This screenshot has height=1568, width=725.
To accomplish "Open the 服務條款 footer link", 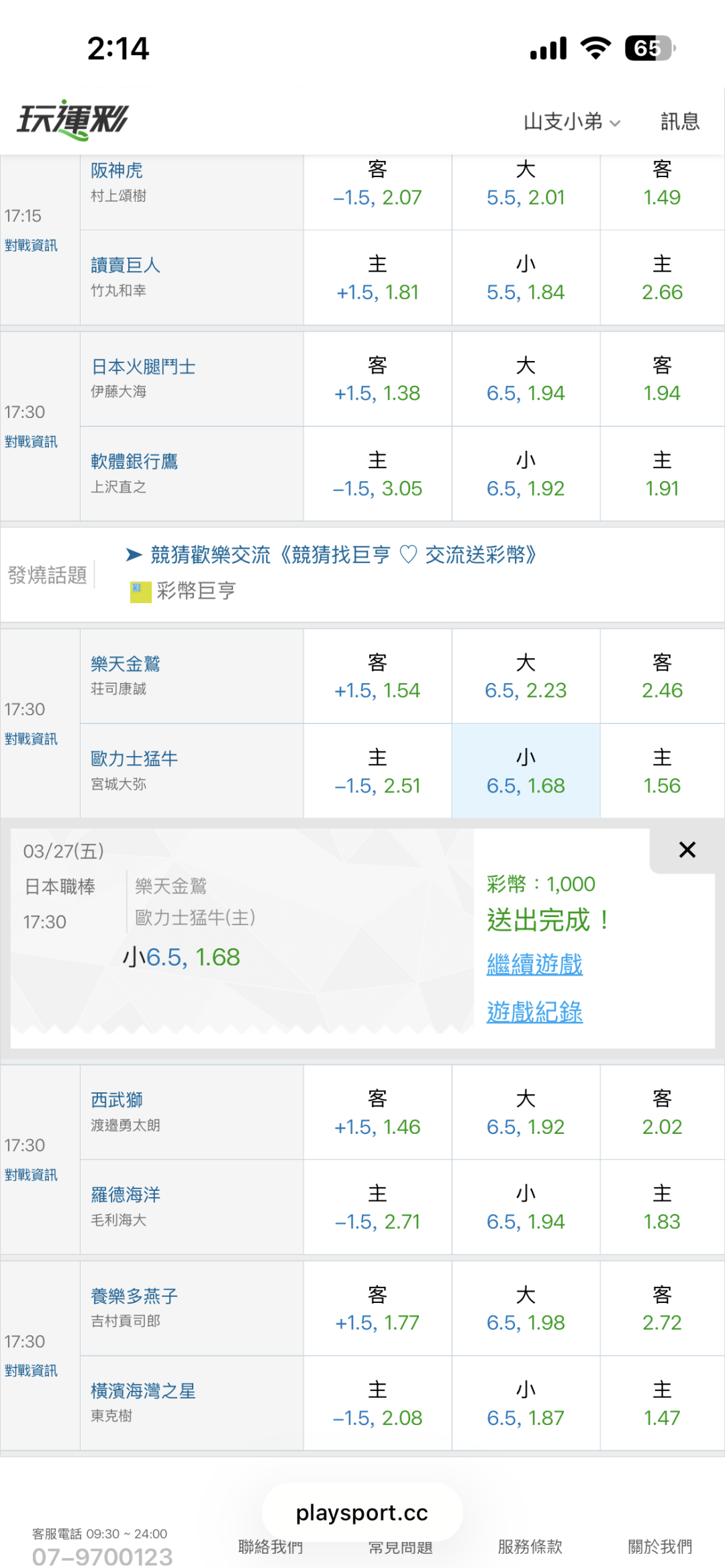I will coord(530,1547).
